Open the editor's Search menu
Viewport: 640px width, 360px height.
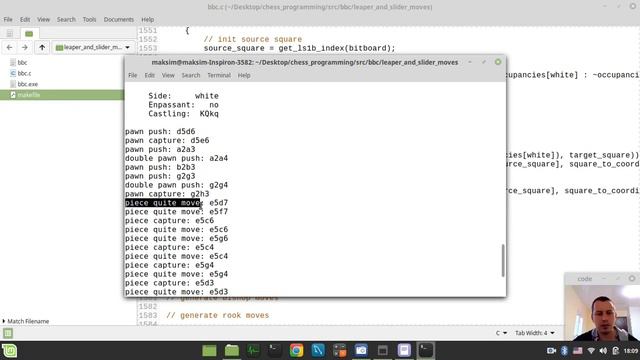[66, 20]
